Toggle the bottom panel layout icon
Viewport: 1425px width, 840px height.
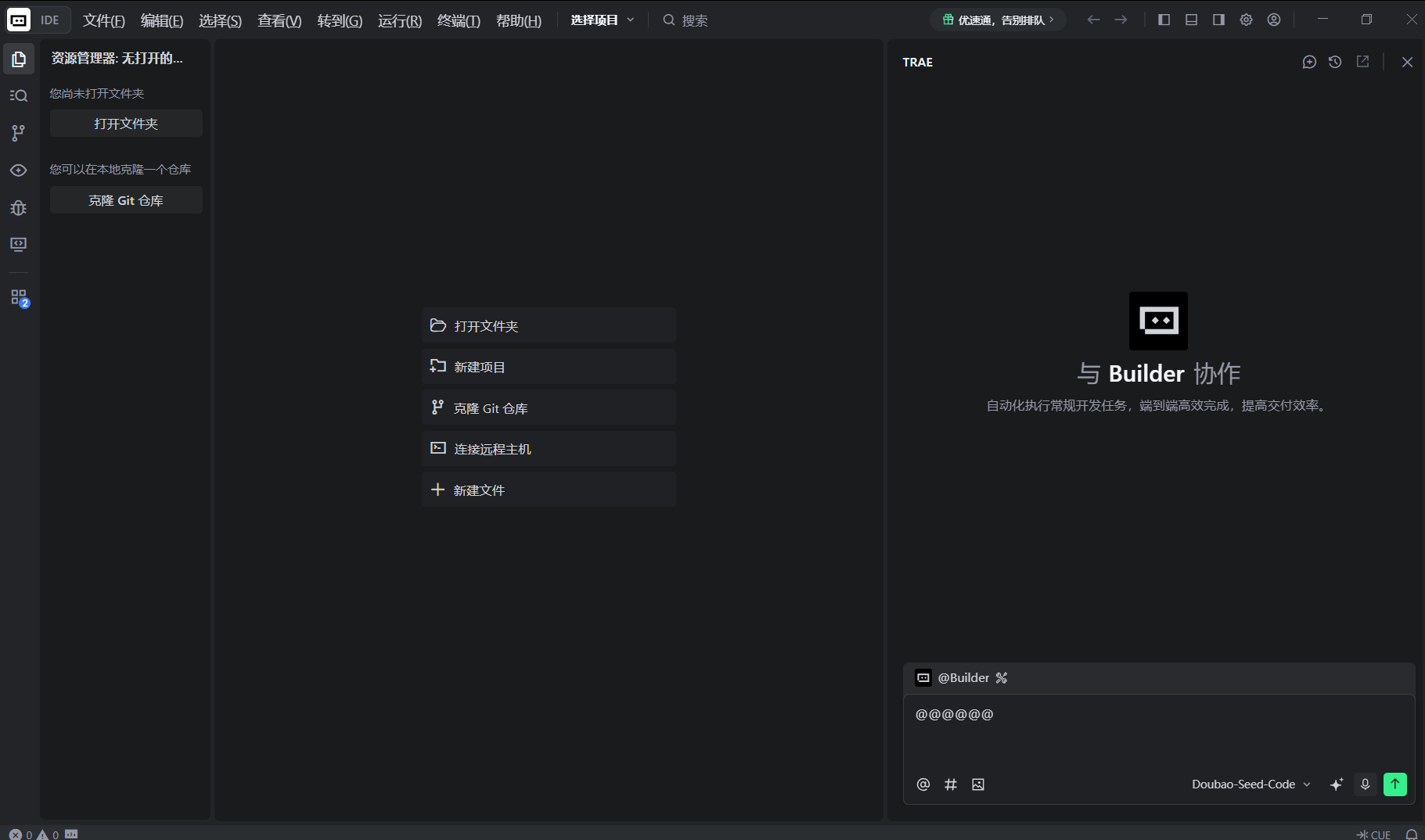click(x=1191, y=20)
